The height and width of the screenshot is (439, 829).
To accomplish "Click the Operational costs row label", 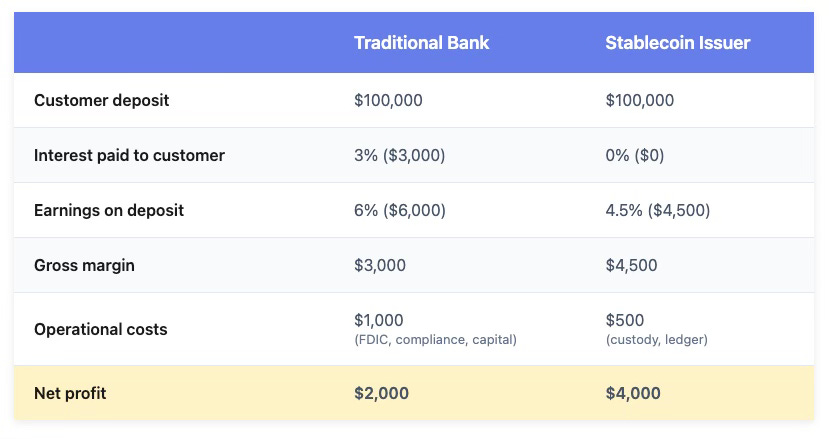I will [100, 329].
